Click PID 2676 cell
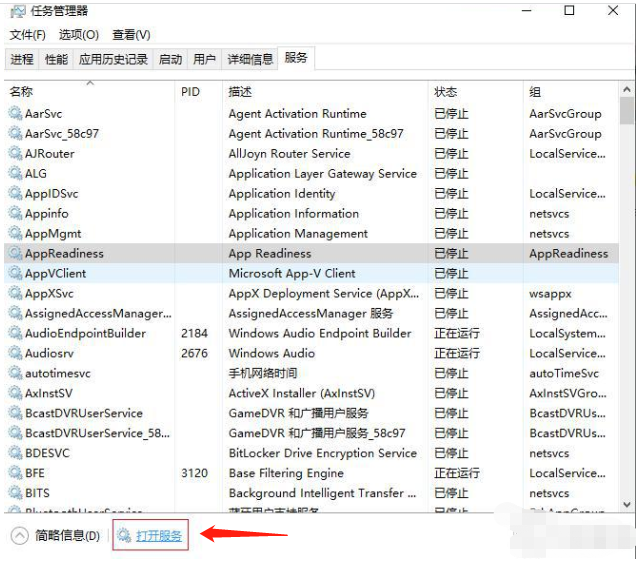 click(194, 353)
